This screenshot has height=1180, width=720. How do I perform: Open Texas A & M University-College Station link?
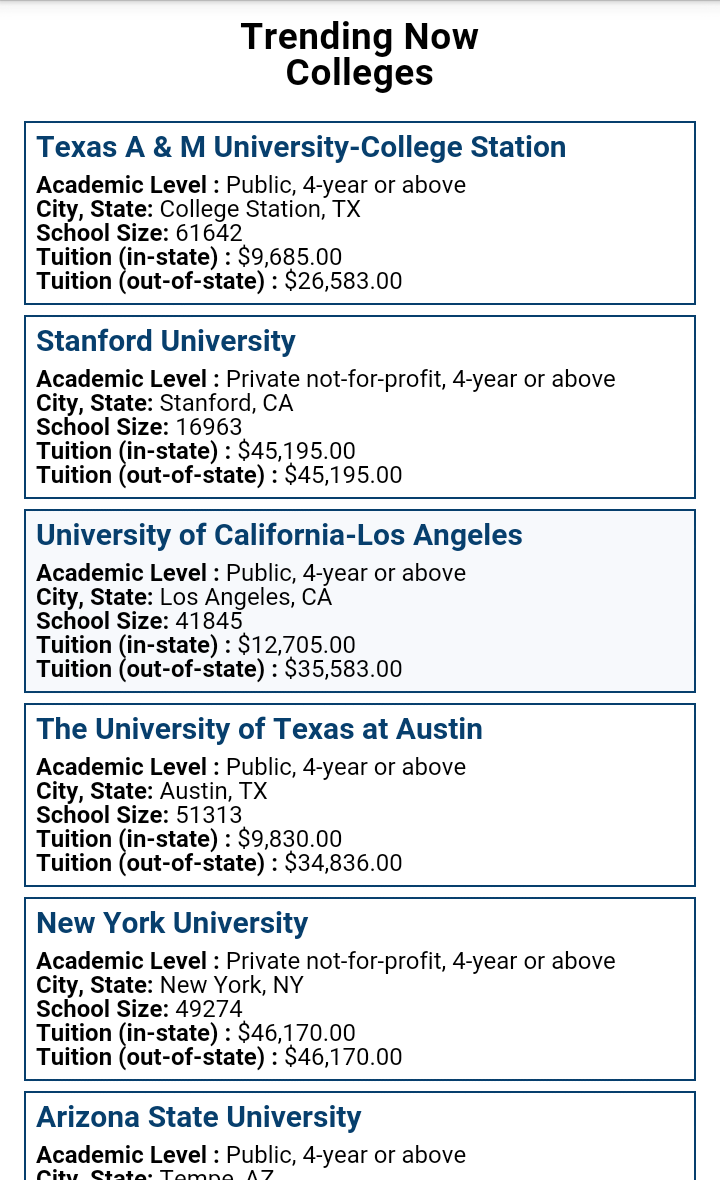(301, 147)
